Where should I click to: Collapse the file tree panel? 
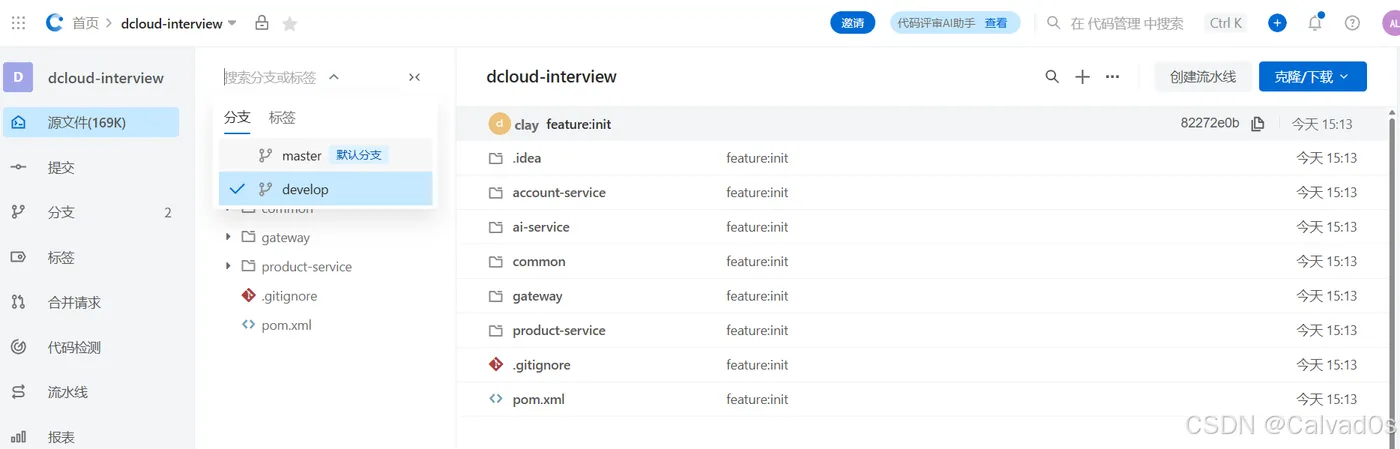click(415, 77)
